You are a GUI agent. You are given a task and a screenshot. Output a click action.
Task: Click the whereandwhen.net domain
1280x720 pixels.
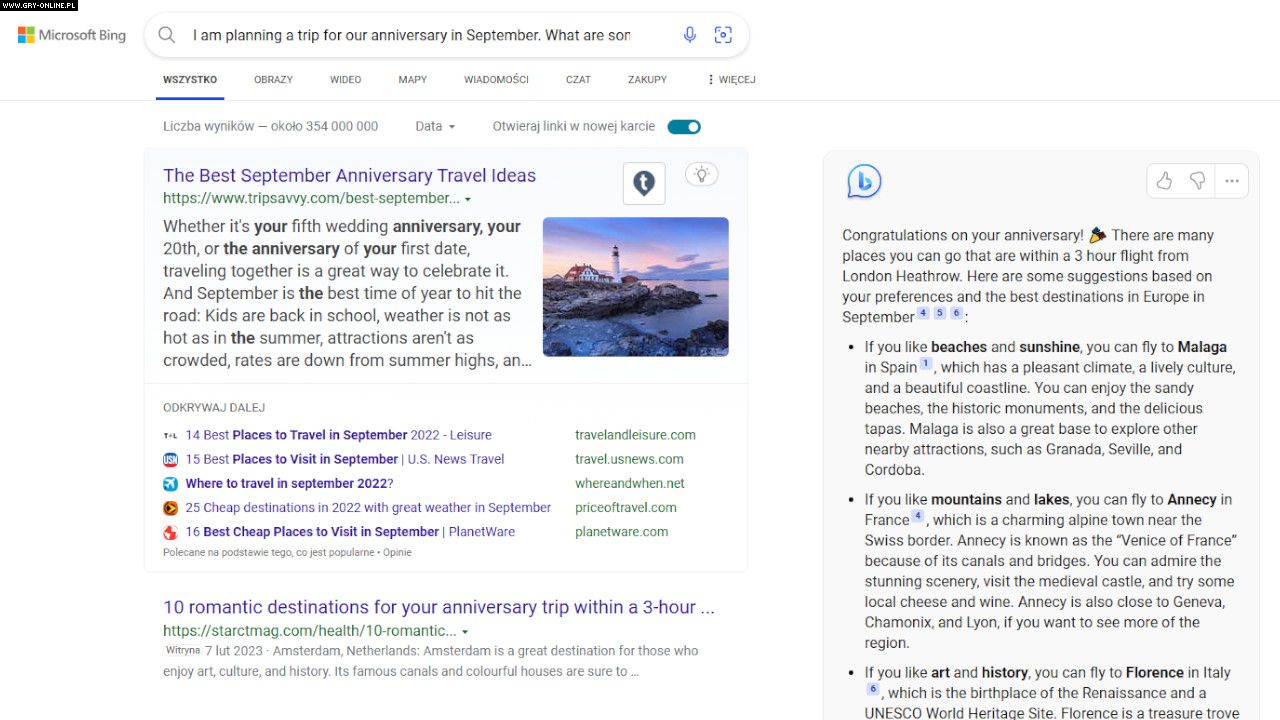pyautogui.click(x=630, y=483)
